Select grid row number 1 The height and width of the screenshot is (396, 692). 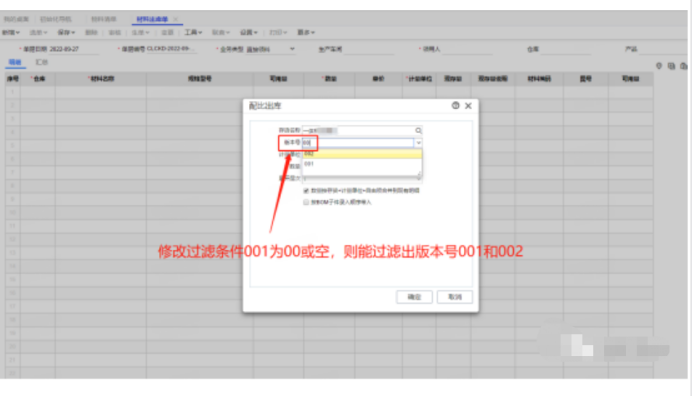click(x=12, y=92)
